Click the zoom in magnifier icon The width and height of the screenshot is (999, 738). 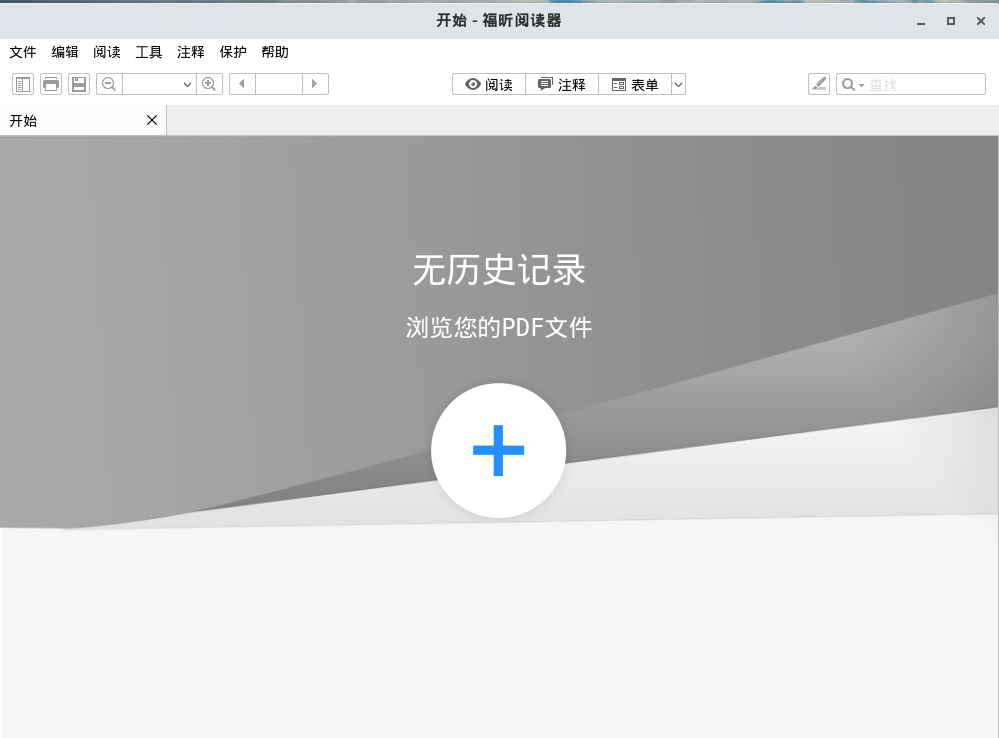[209, 85]
